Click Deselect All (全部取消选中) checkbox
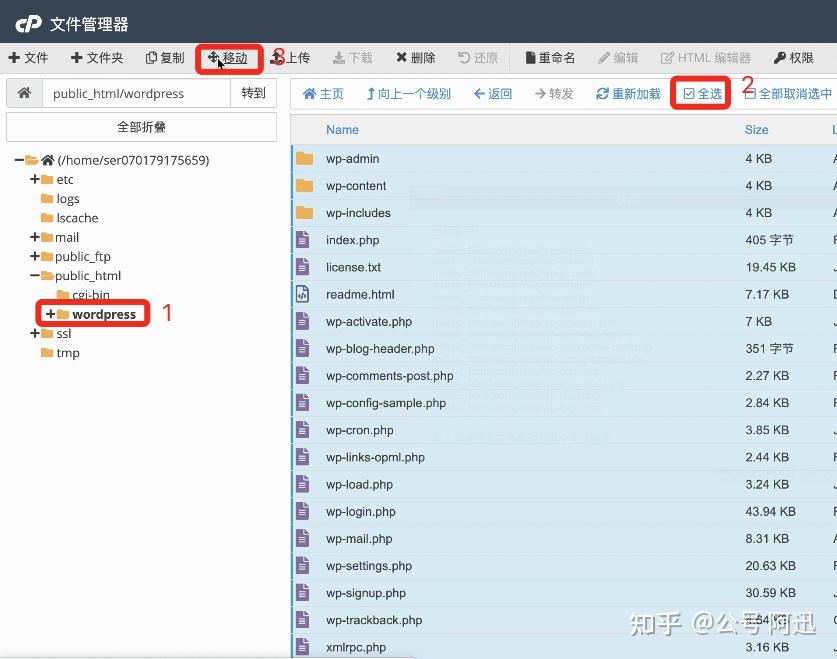 coord(749,94)
